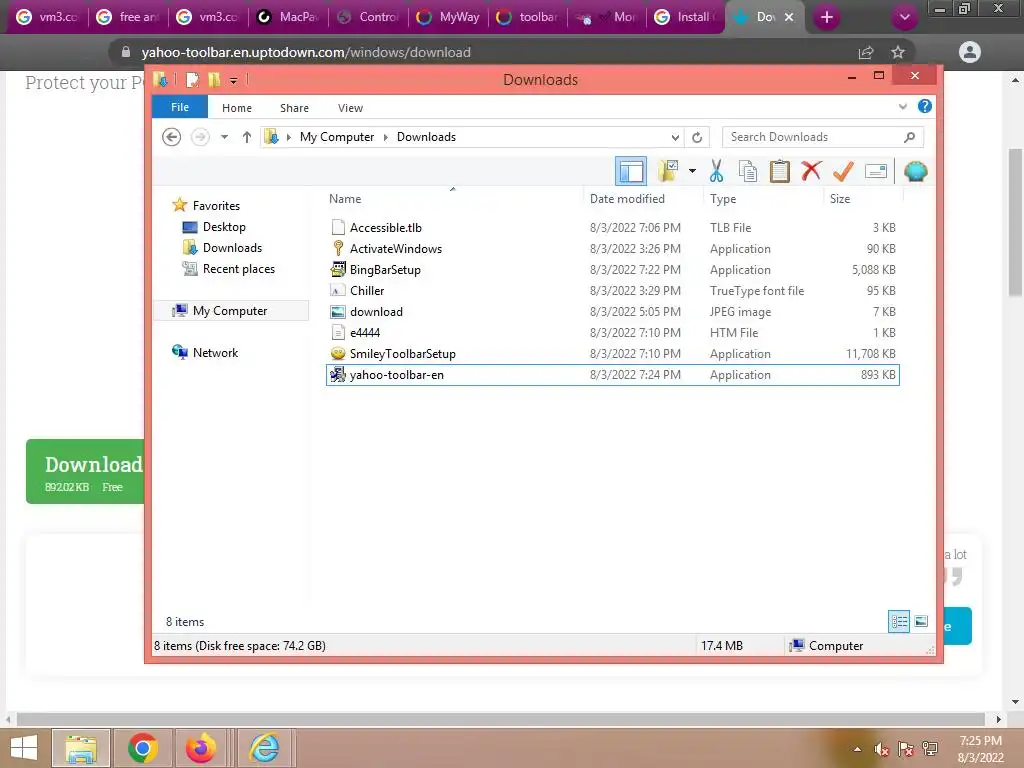The width and height of the screenshot is (1024, 768).
Task: Open the Share ribbon tab
Action: point(294,108)
